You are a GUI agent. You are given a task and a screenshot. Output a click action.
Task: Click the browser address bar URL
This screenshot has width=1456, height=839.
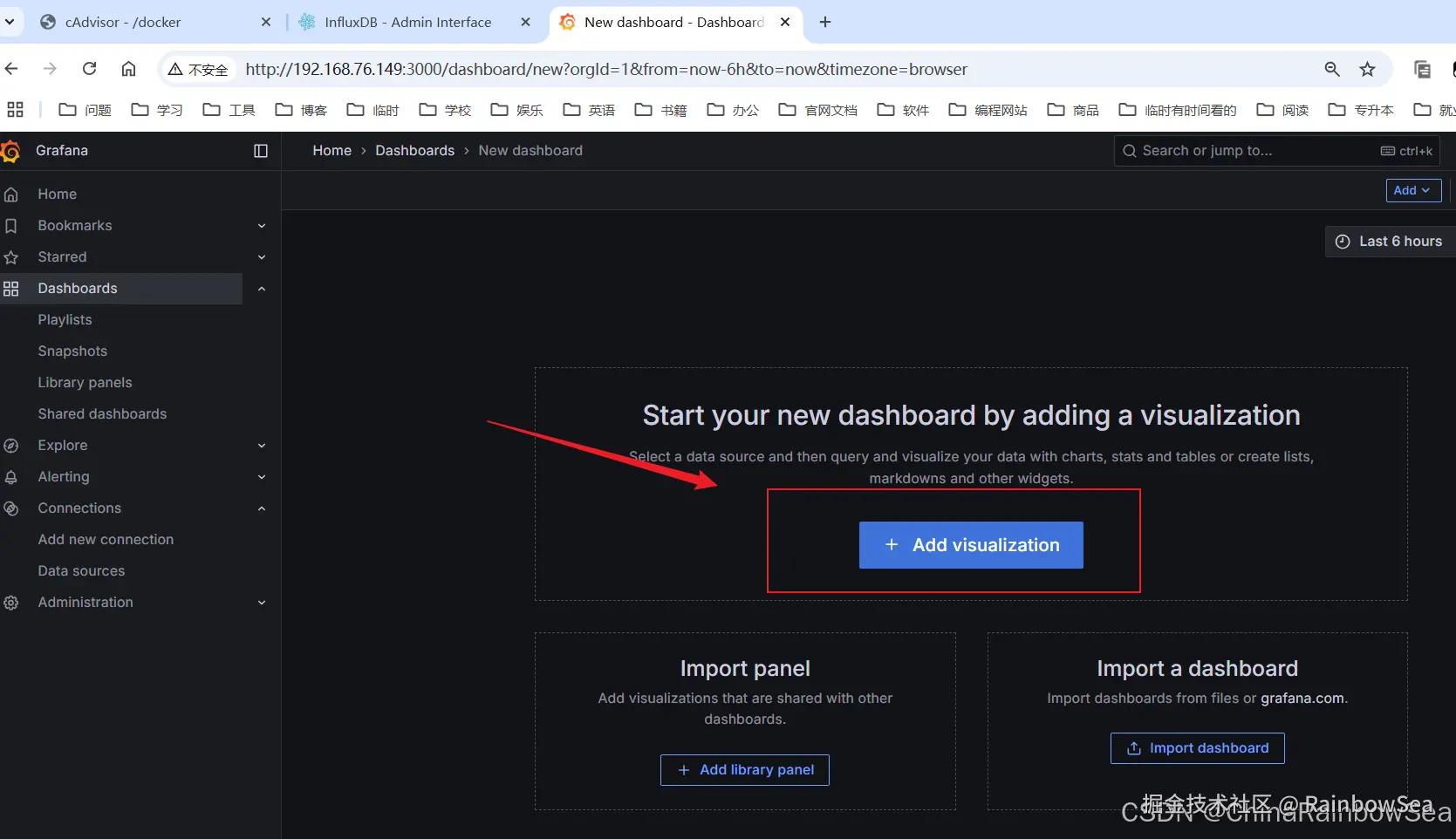[x=606, y=69]
